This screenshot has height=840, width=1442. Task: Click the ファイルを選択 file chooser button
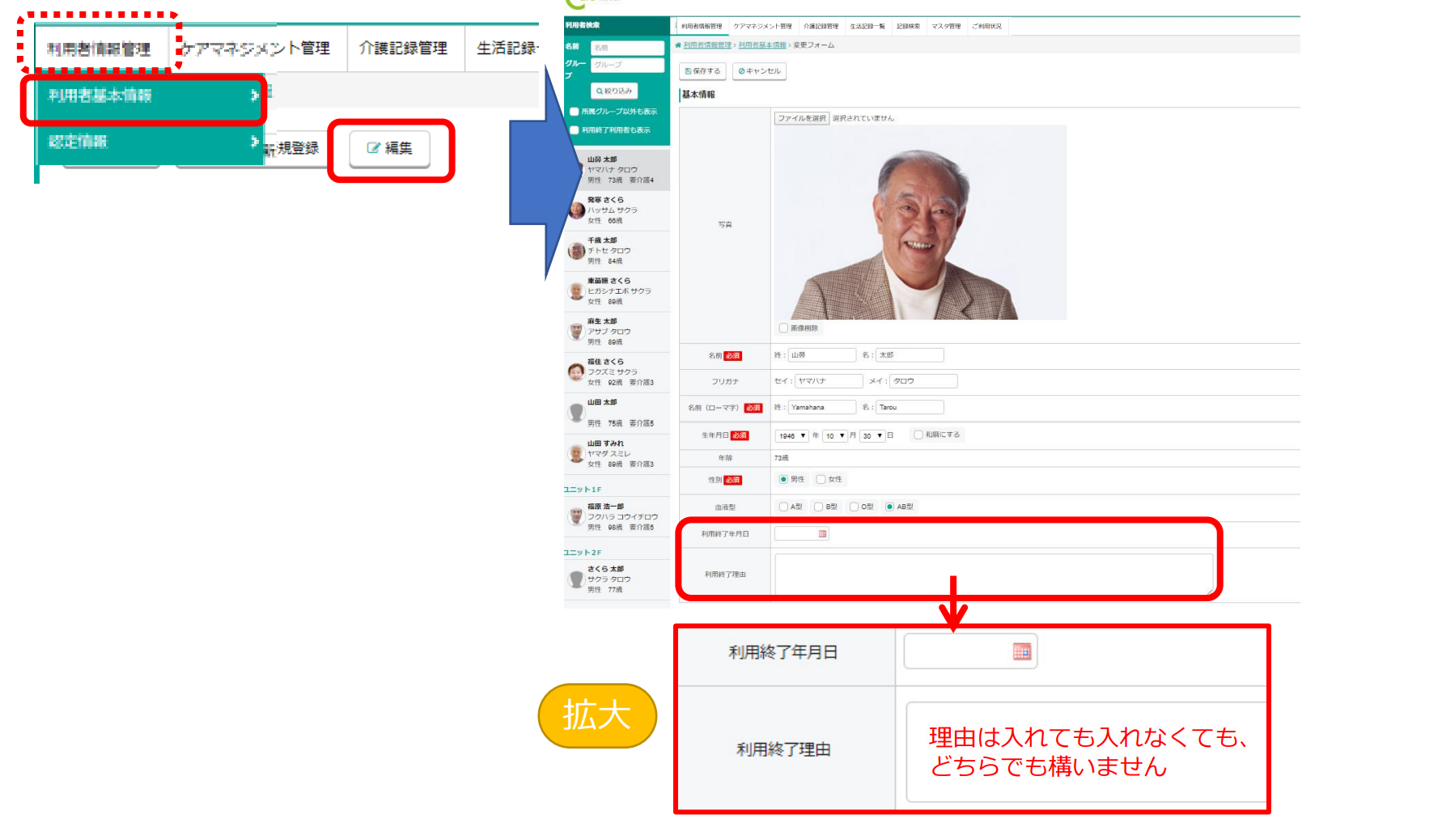801,118
